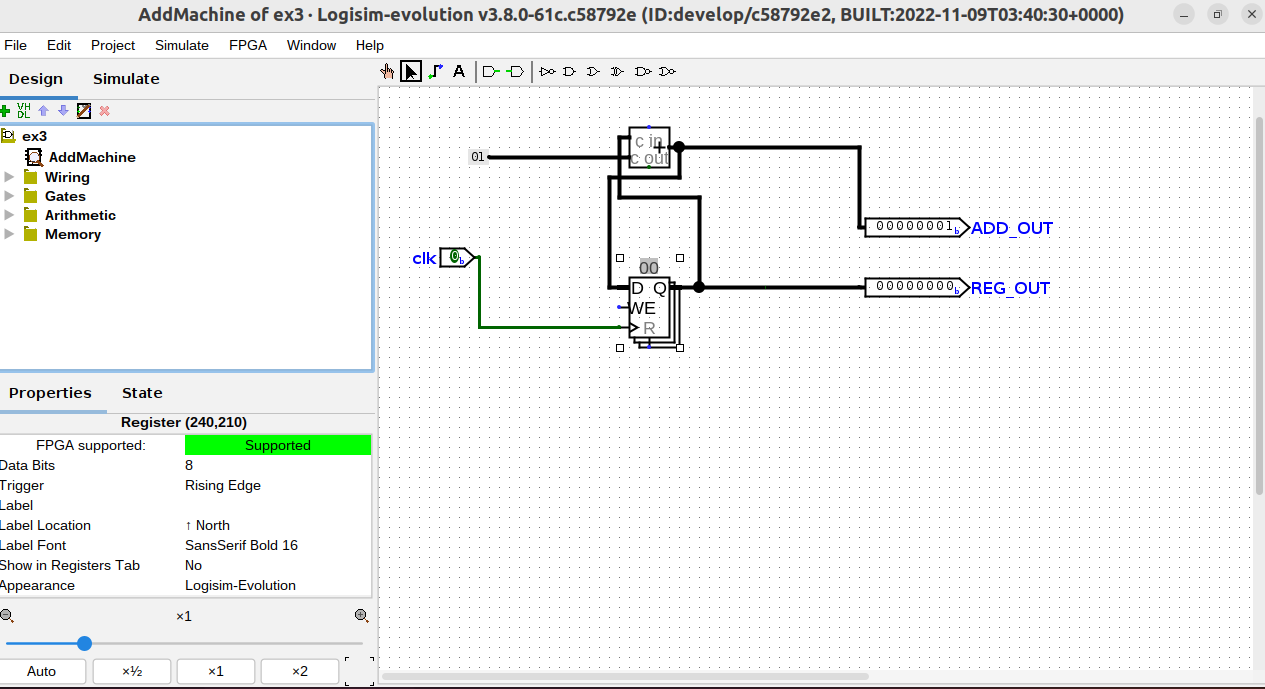
Task: Click the Wiring folder icon
Action: 30,177
